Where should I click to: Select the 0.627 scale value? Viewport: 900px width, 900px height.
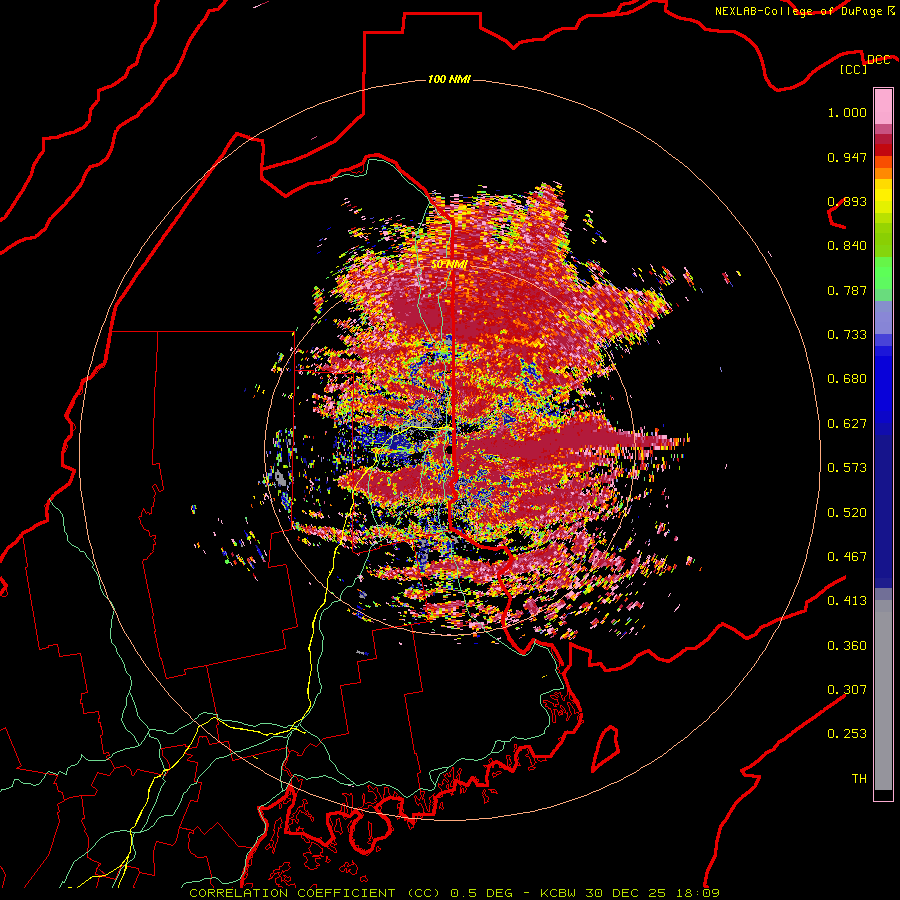coord(847,424)
